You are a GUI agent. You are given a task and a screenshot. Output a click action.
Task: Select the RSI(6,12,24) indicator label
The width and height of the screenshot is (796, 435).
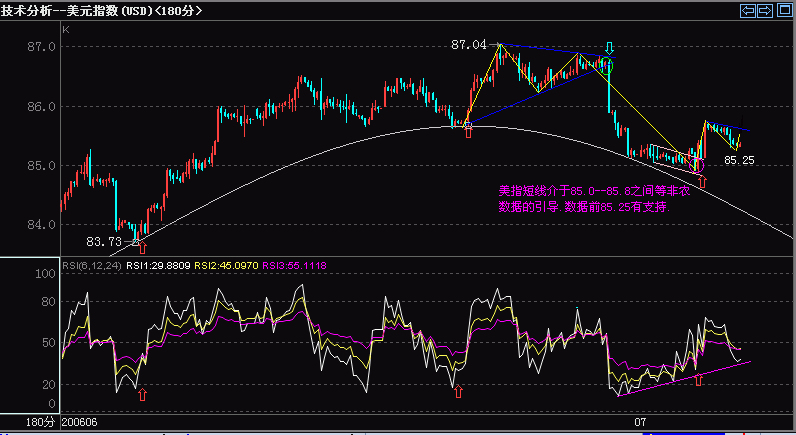(x=92, y=265)
